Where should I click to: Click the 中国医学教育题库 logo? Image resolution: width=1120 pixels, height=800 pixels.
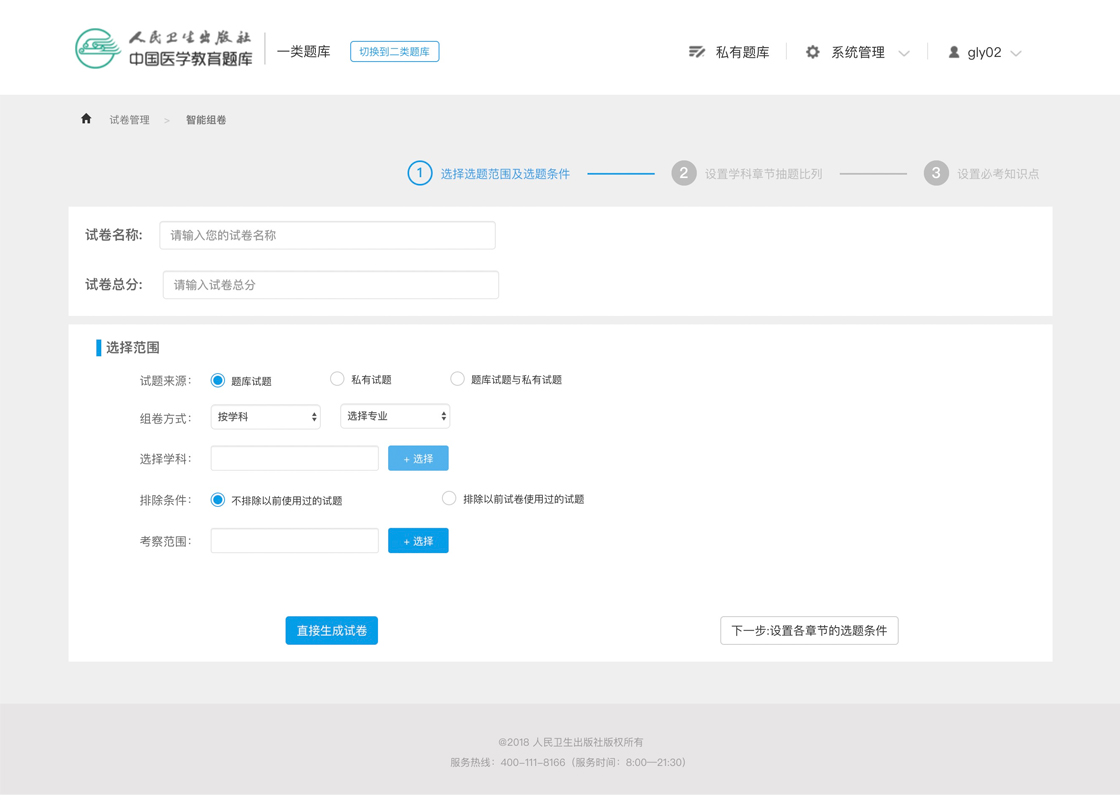[x=164, y=49]
